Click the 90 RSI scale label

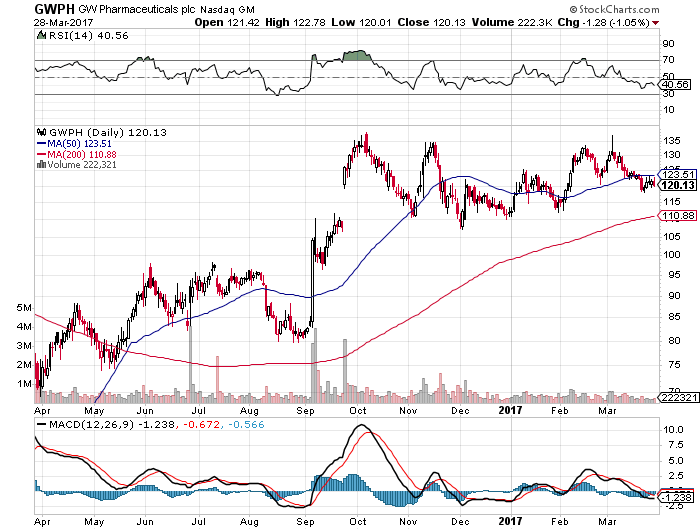[669, 44]
